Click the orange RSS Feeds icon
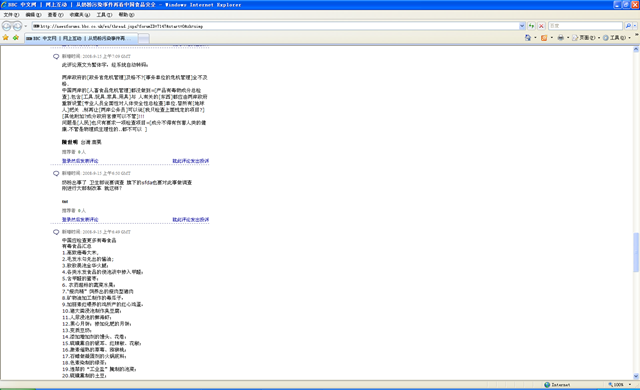640x390 pixels. tap(544, 38)
